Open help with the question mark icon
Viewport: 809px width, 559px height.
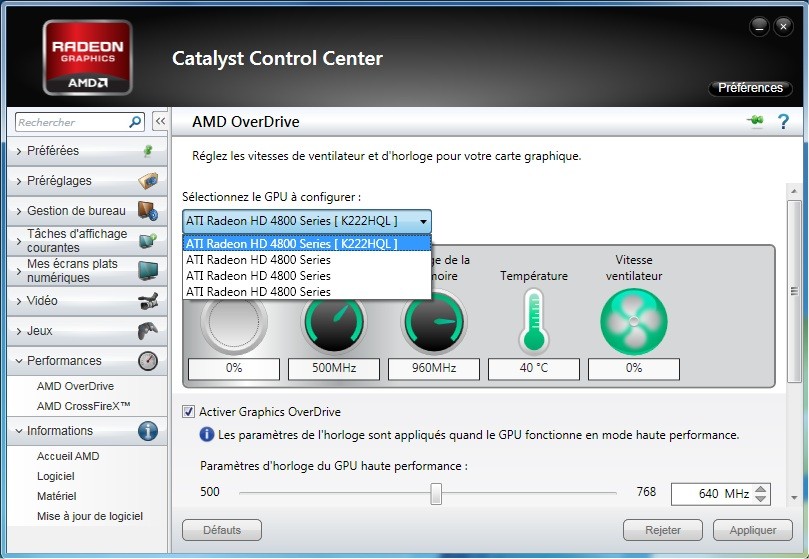click(x=783, y=122)
